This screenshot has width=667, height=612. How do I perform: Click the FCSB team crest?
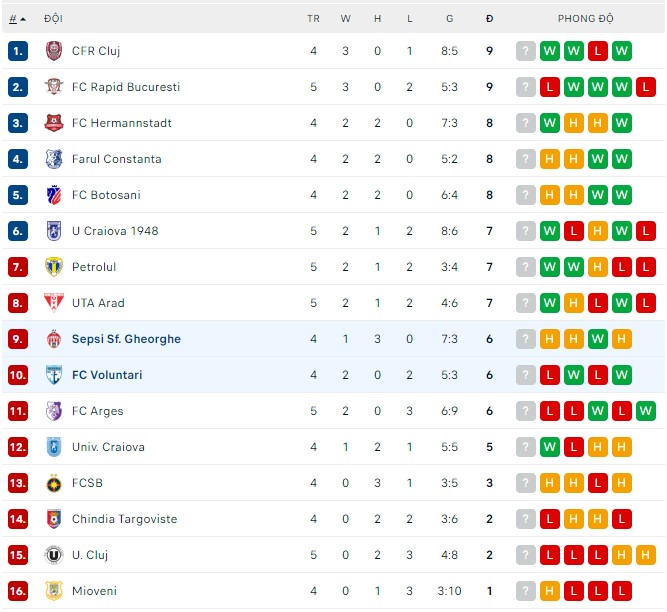point(54,483)
